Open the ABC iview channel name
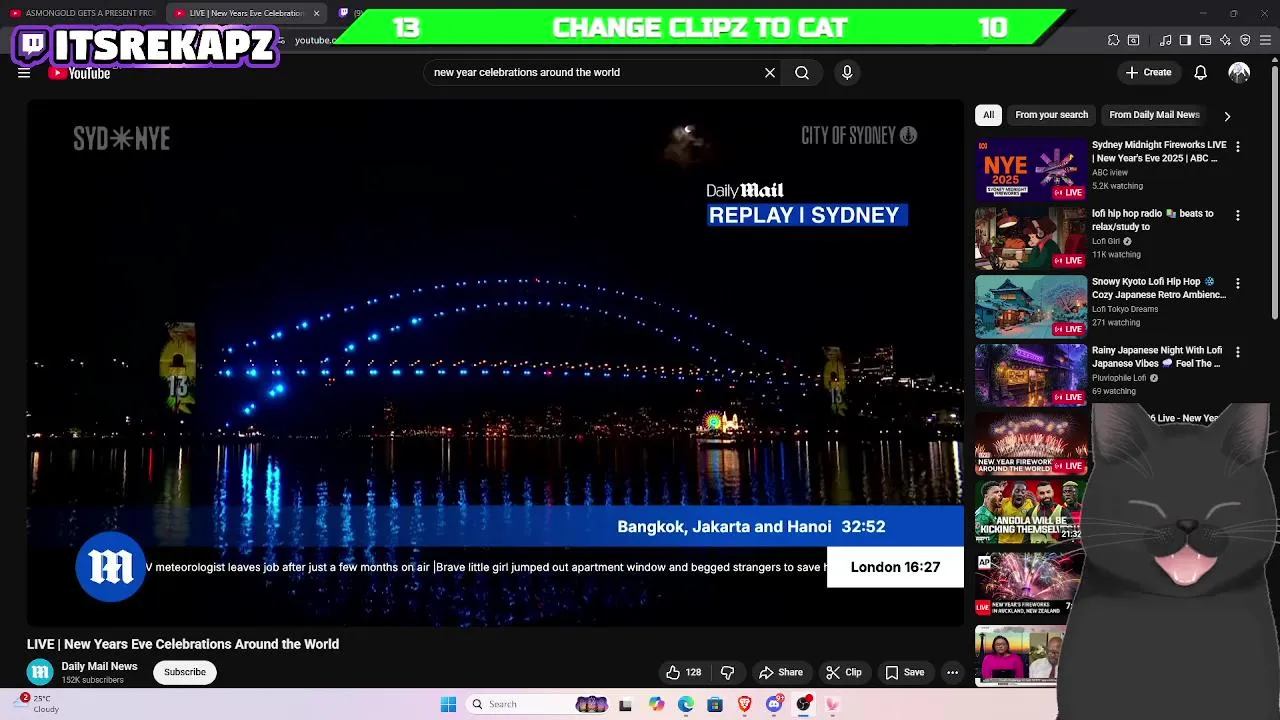Viewport: 1280px width, 720px height. click(x=1110, y=172)
